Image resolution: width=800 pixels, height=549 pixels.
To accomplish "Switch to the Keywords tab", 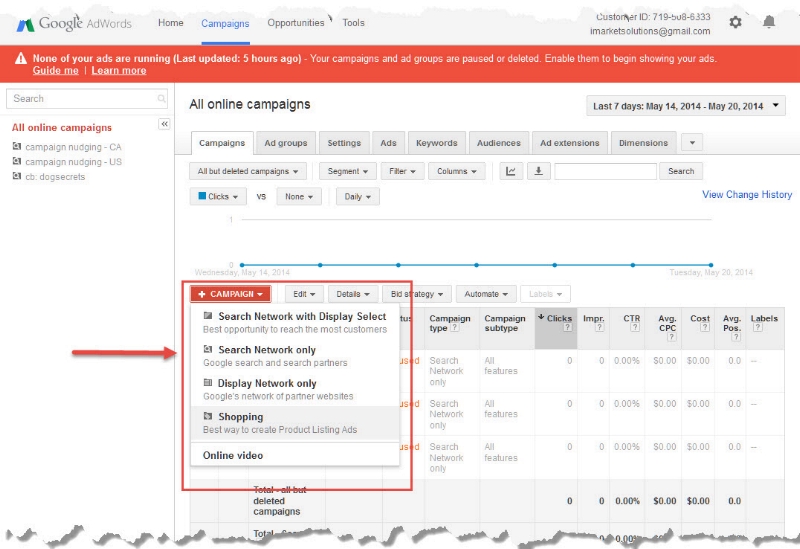I will coord(436,143).
